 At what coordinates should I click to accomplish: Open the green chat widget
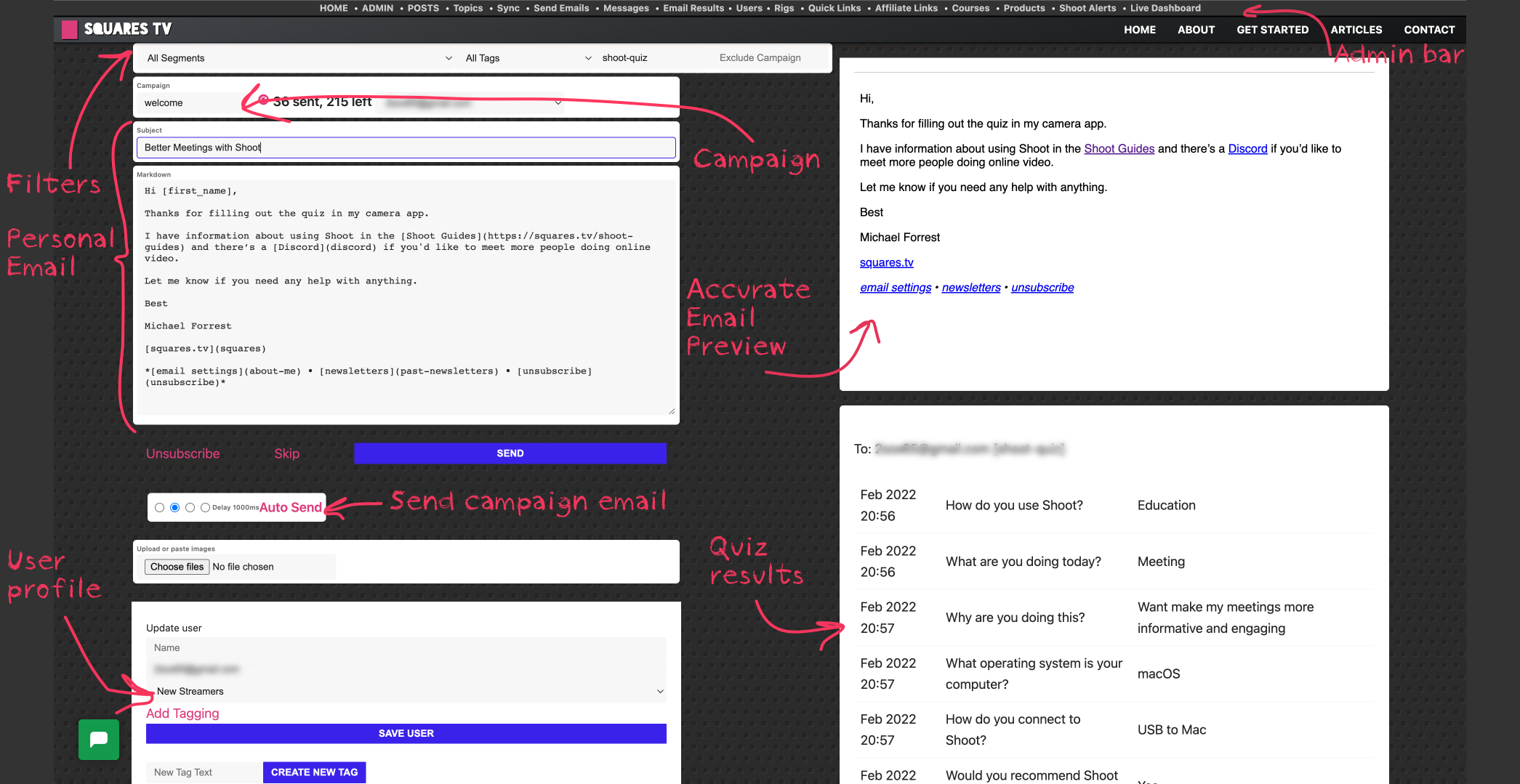99,739
